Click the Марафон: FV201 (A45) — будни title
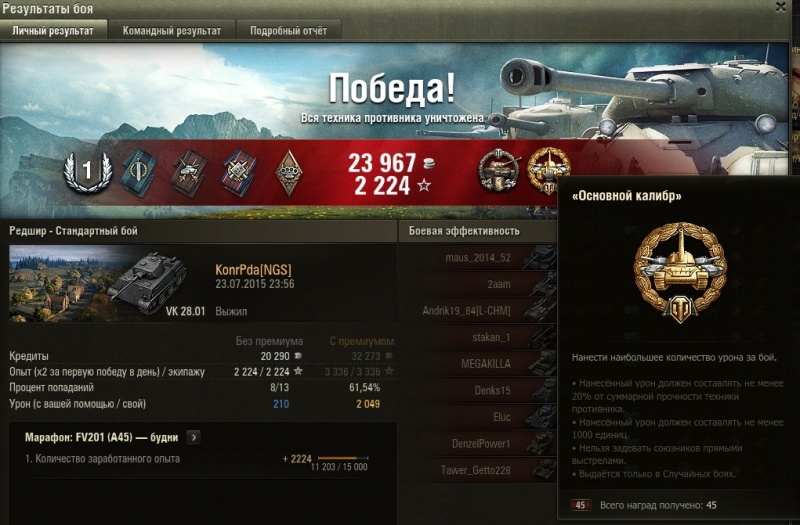 tap(102, 437)
